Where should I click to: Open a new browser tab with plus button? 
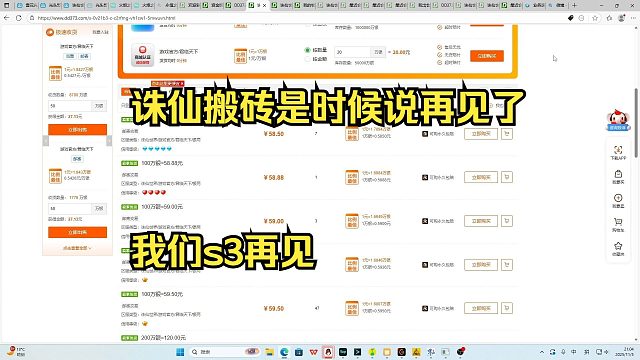tap(574, 5)
